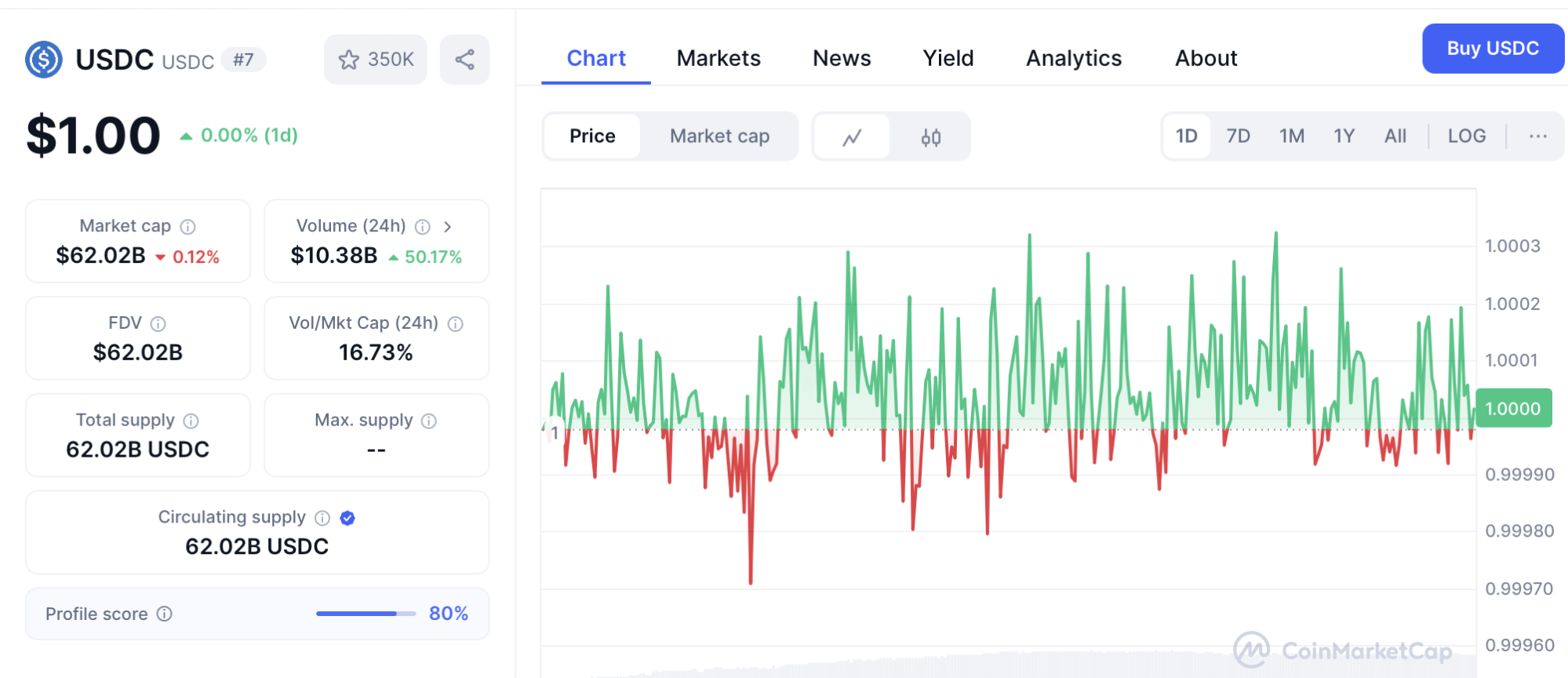
Task: Switch chart to line view
Action: point(852,137)
